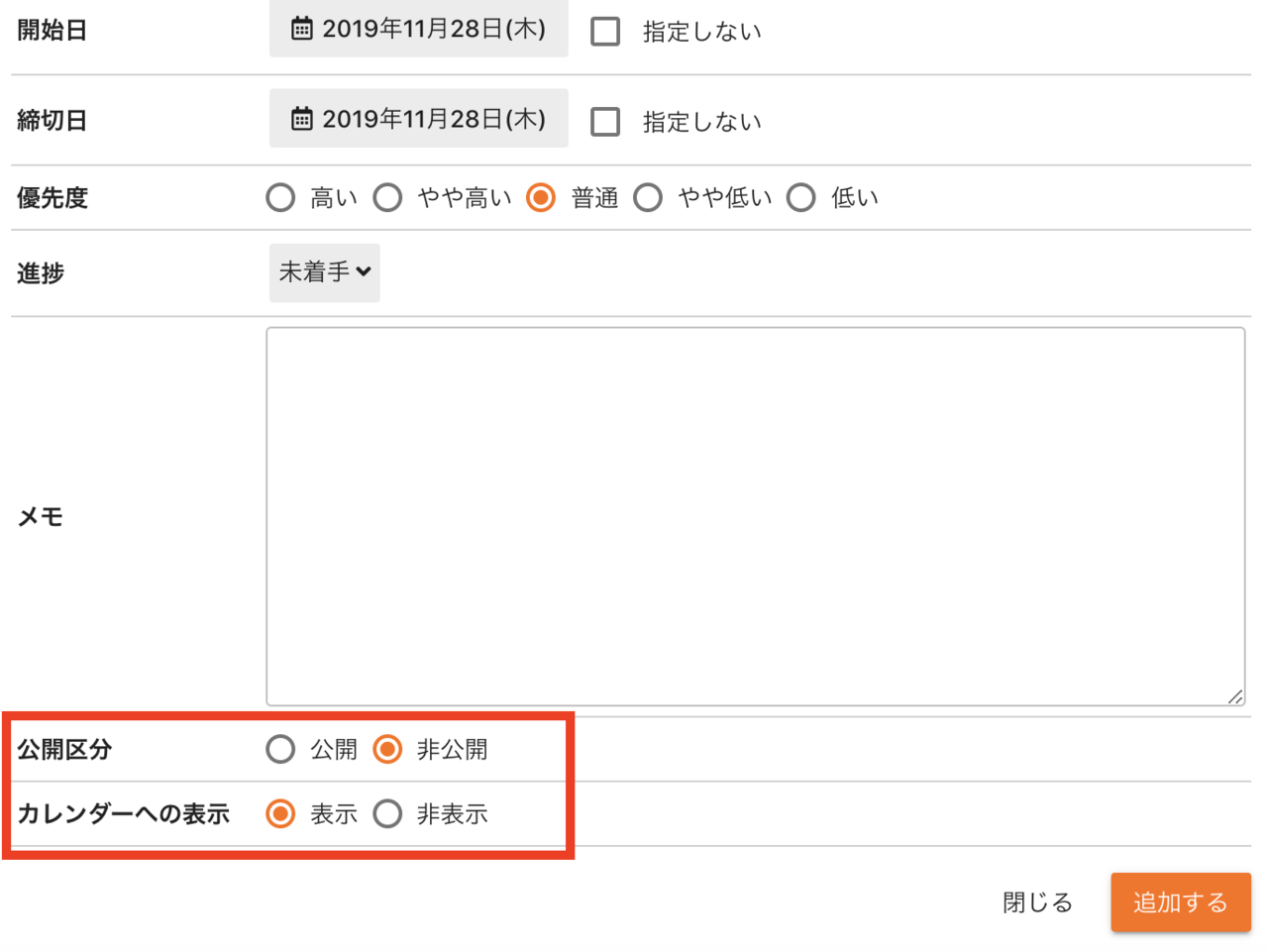Set 公開区分 to 公開
This screenshot has height=952, width=1268.
280,749
